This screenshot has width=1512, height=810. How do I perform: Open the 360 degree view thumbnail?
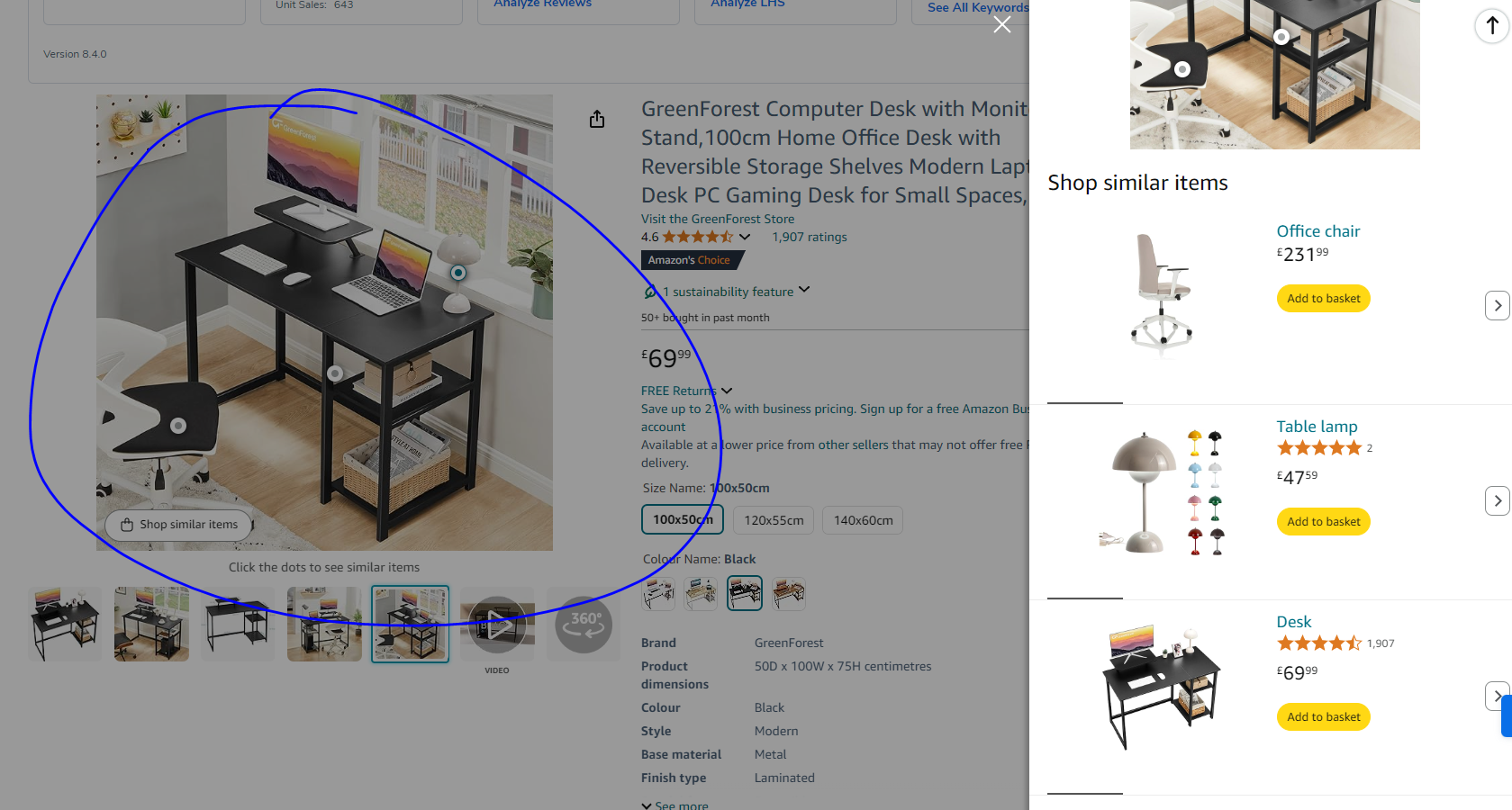(584, 625)
